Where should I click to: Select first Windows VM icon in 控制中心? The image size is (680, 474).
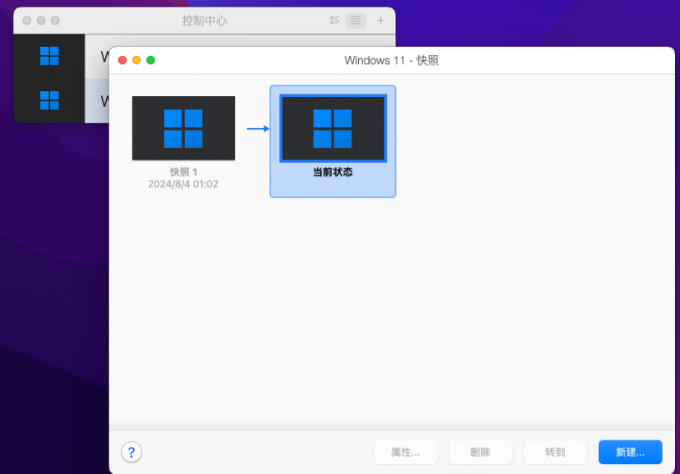point(49,56)
